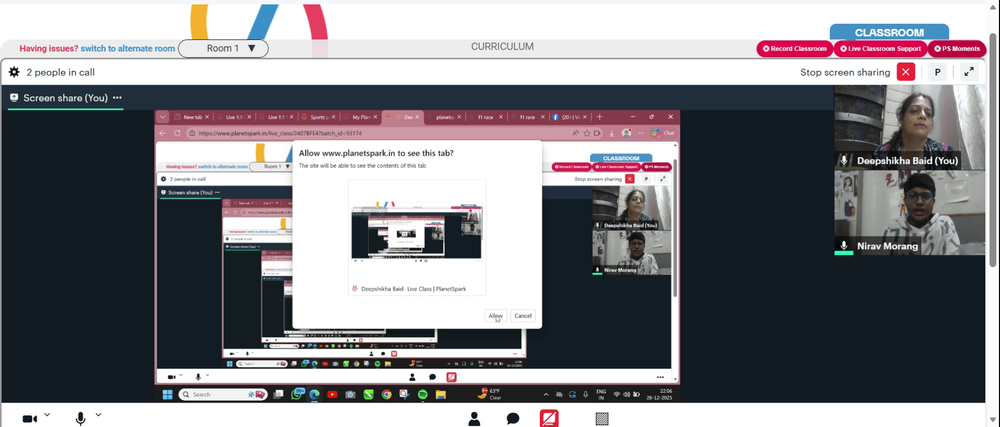Open the Copilot Chat button in the browser
1000x427 pixels.
663,133
